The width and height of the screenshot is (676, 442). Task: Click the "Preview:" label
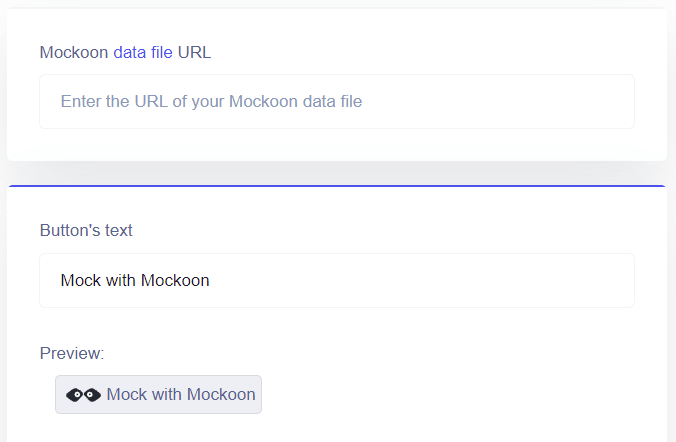tap(72, 353)
